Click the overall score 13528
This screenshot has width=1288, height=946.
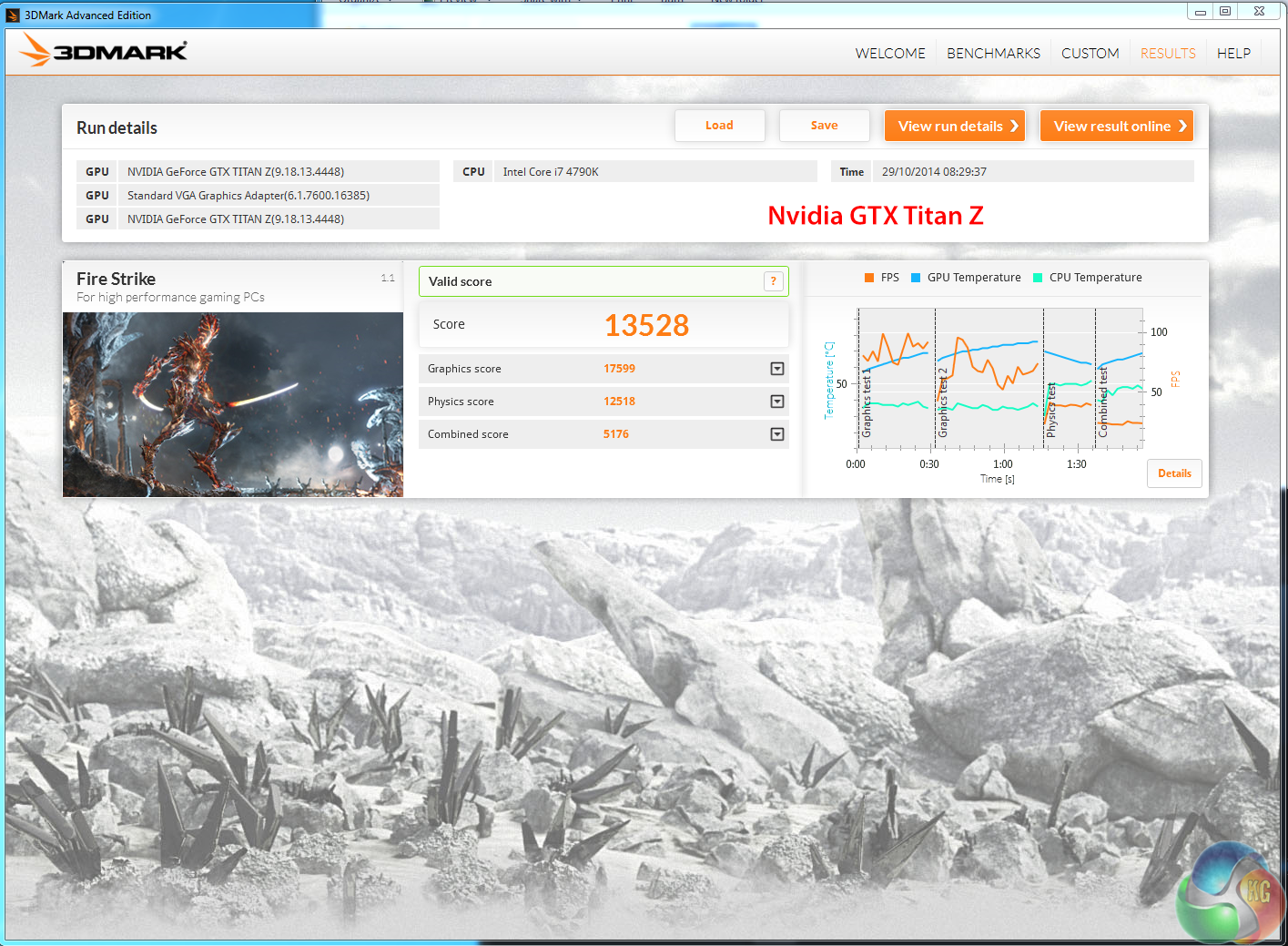647,325
